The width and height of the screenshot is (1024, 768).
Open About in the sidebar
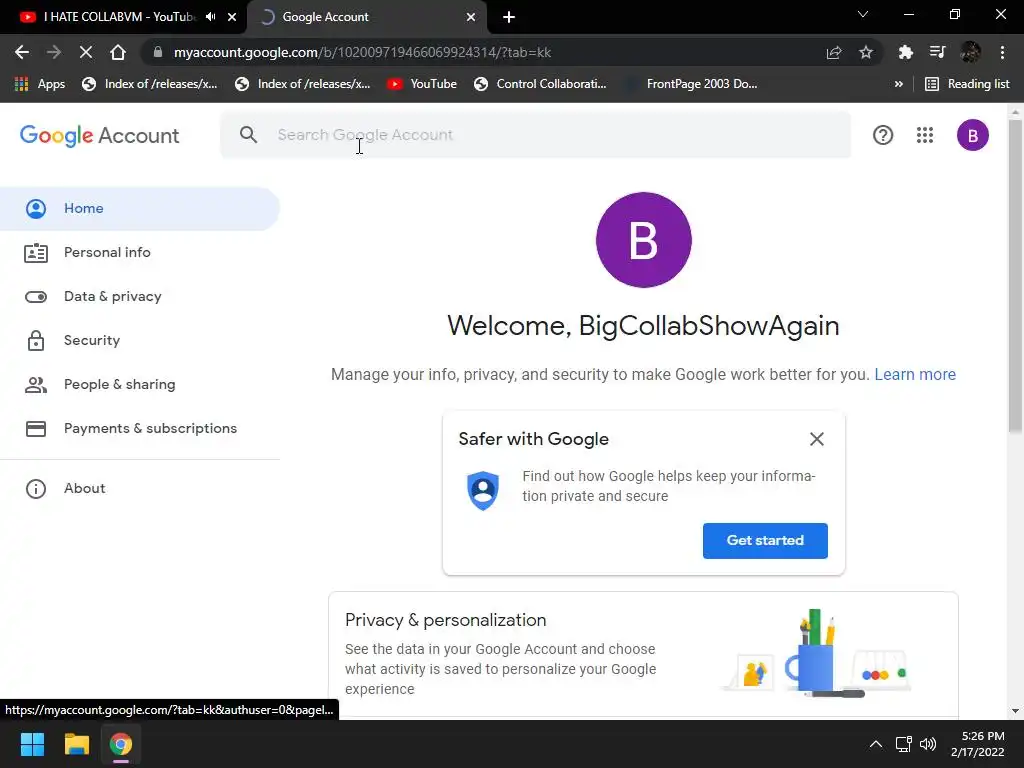click(x=140, y=488)
